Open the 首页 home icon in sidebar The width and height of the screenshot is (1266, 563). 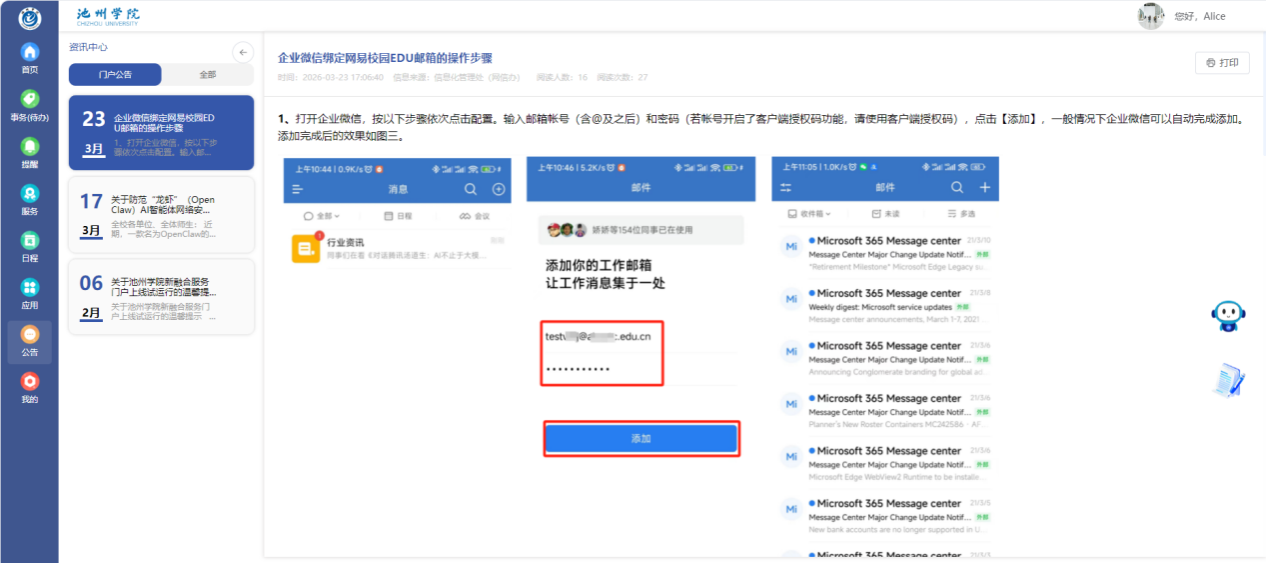[x=30, y=57]
